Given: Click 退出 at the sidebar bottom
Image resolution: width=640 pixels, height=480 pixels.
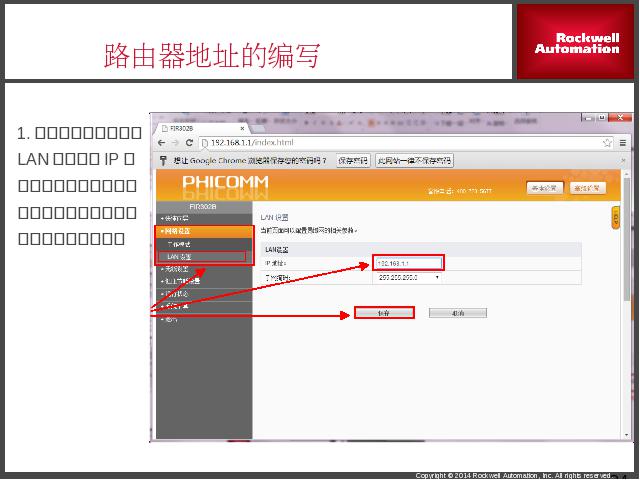Looking at the screenshot, I should [204, 319].
